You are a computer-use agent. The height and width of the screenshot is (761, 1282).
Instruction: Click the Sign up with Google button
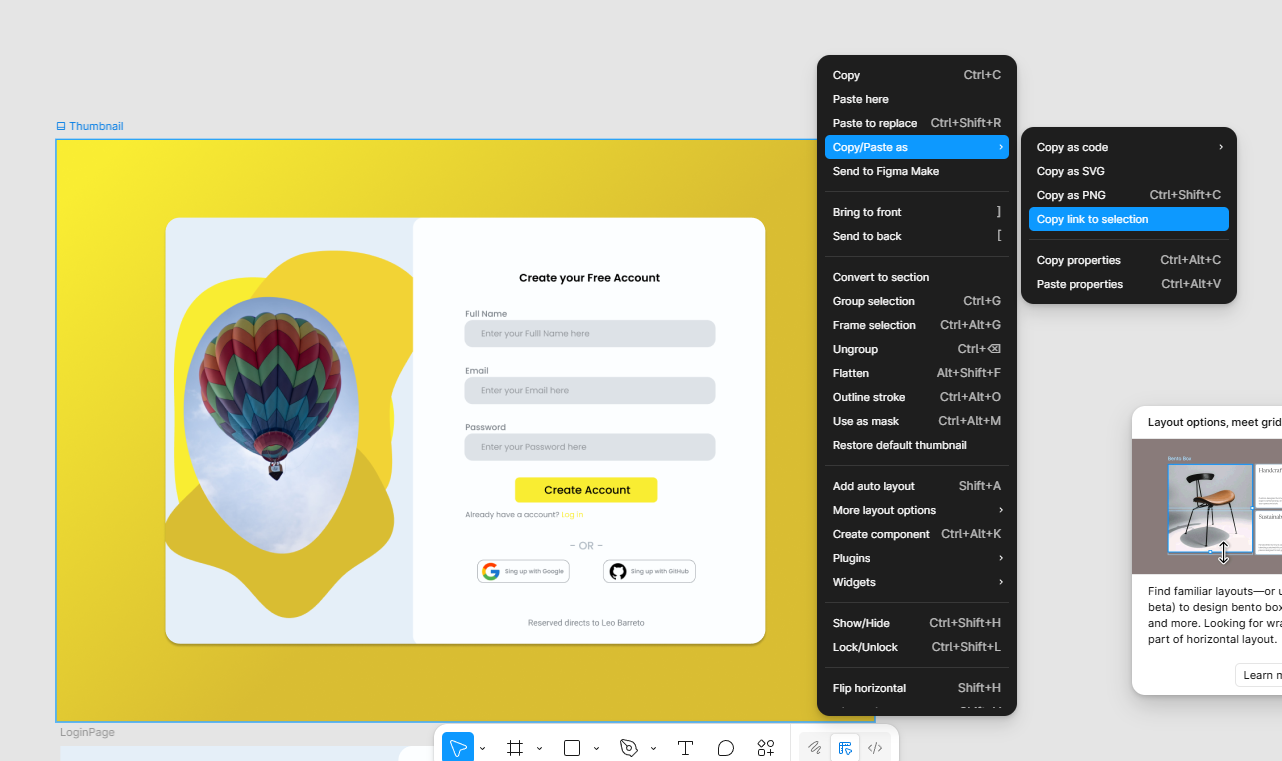pos(523,571)
